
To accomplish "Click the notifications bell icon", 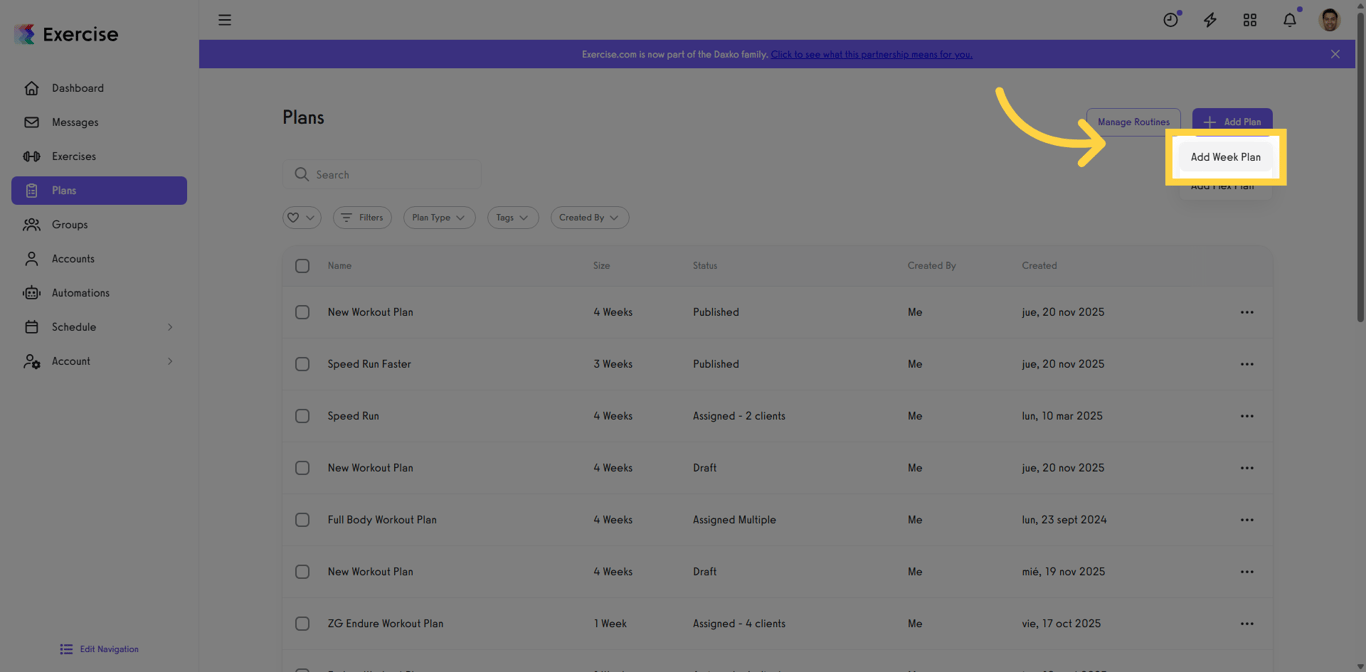I will coord(1289,19).
